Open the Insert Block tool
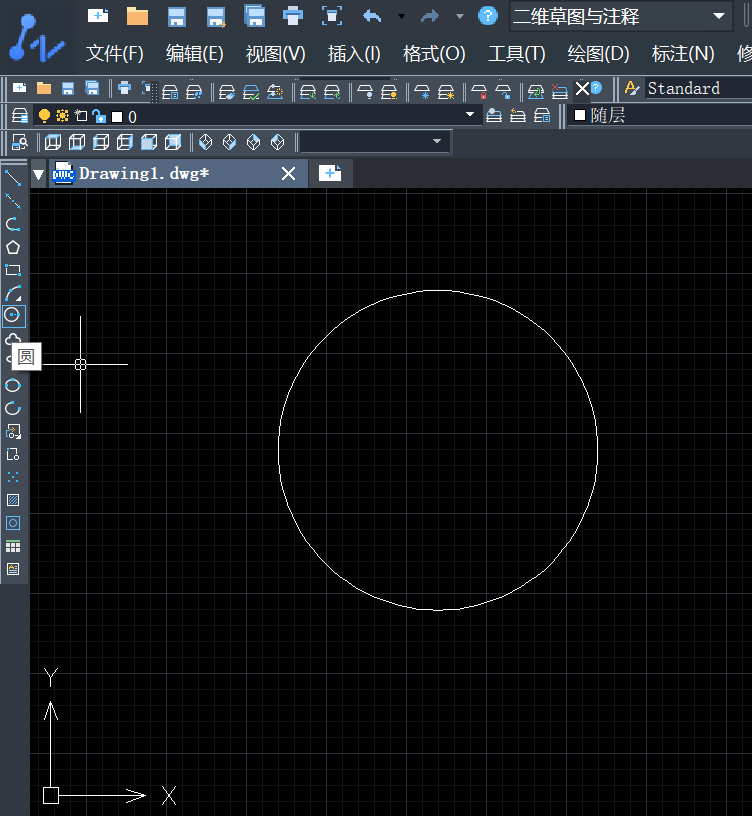 (x=12, y=431)
